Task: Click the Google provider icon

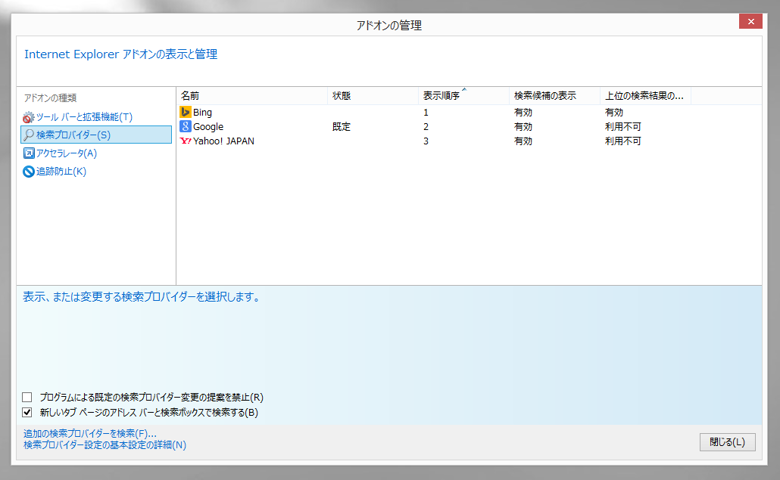Action: 185,126
